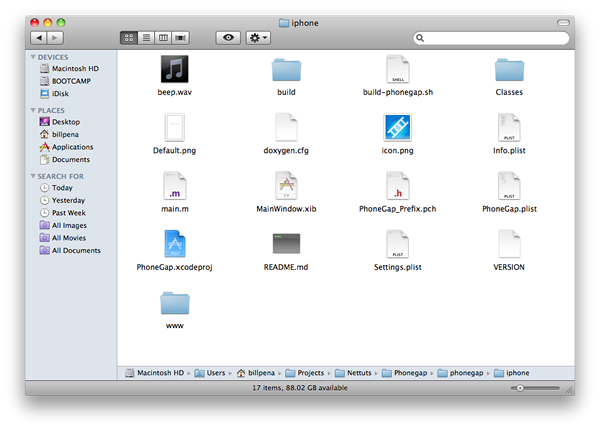Image resolution: width=600 pixels, height=429 pixels.
Task: Open Applications in the sidebar
Action: [x=67, y=147]
